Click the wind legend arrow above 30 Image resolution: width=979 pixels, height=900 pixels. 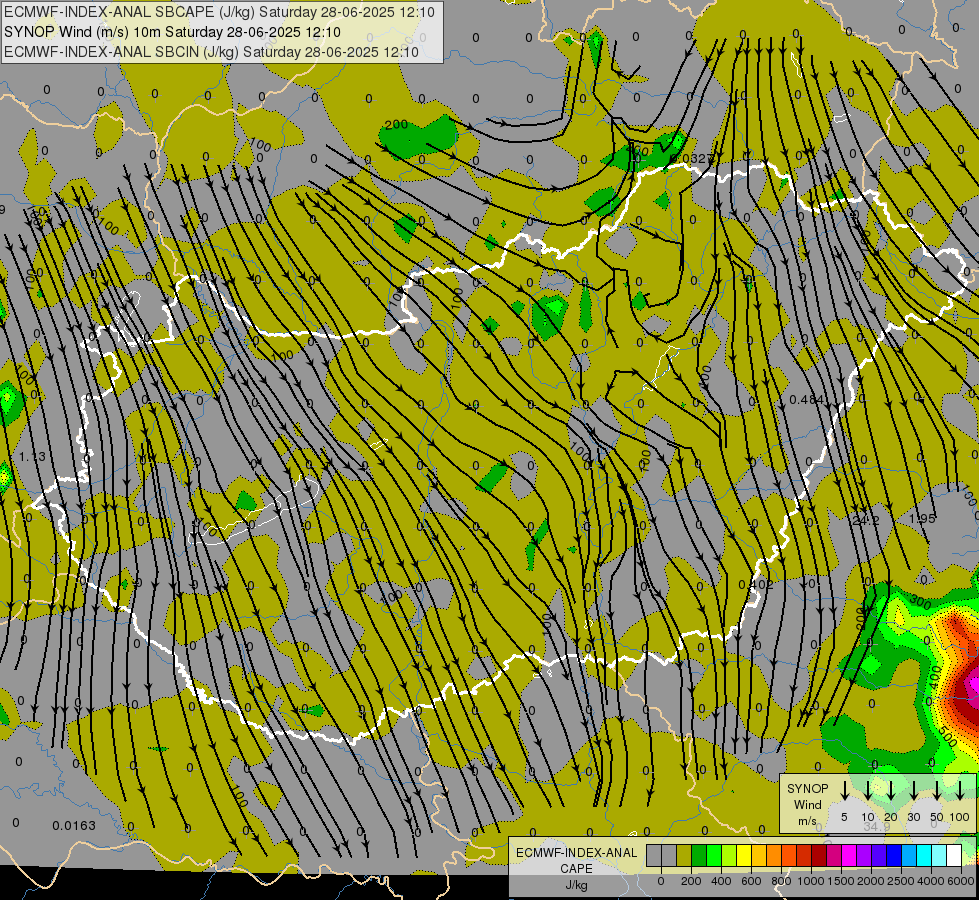click(x=914, y=790)
